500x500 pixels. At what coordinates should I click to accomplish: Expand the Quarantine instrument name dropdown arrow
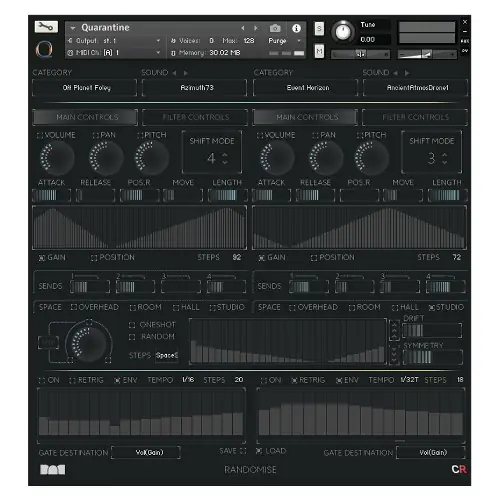pos(73,28)
